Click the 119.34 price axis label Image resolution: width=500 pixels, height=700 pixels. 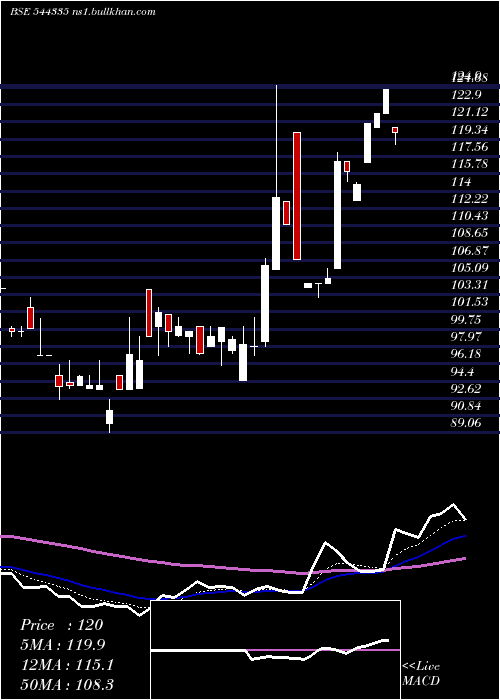coord(469,129)
